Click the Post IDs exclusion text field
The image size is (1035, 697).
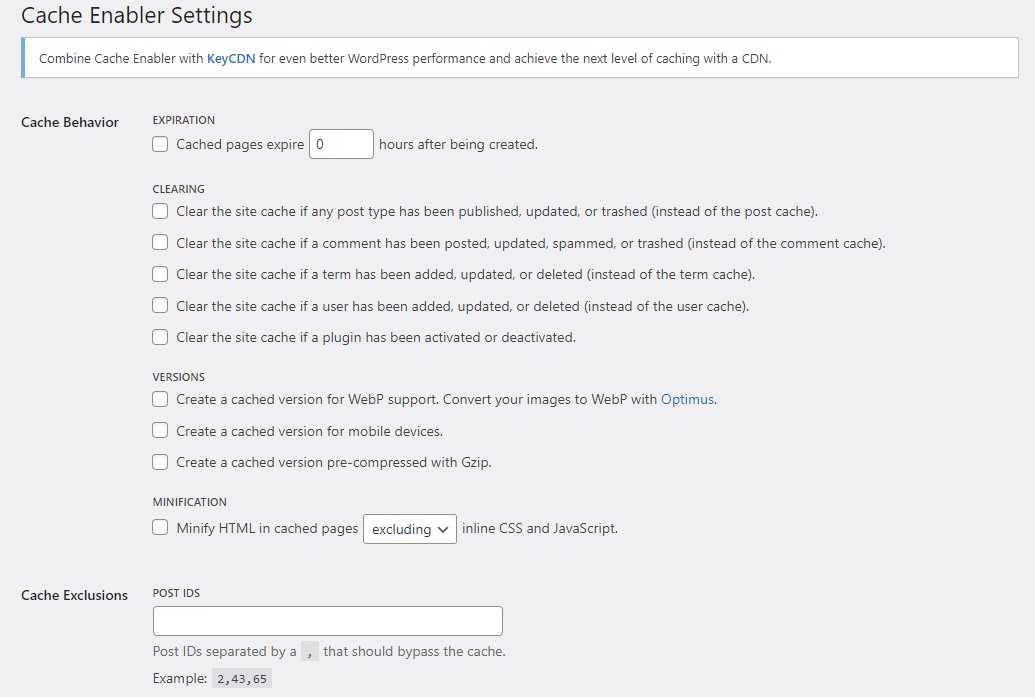click(327, 621)
